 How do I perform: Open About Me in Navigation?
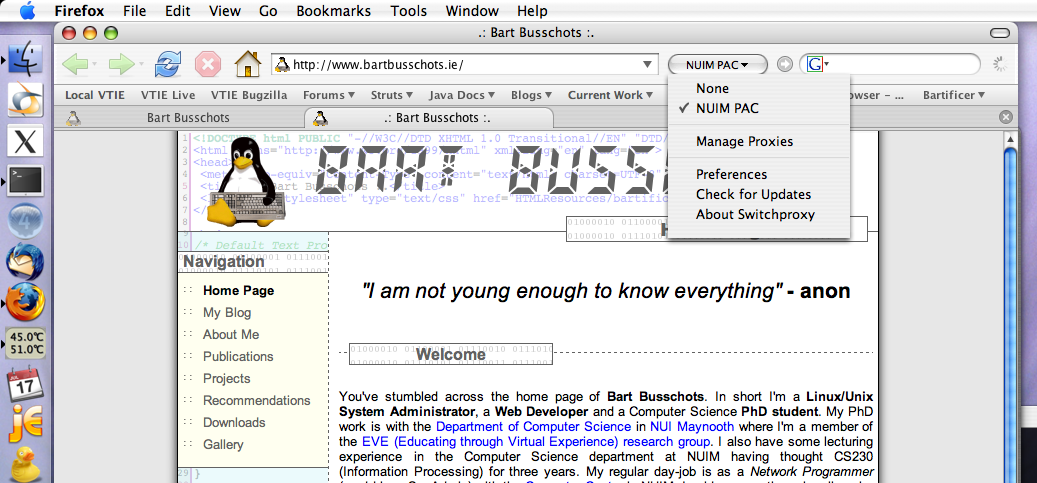coord(231,335)
